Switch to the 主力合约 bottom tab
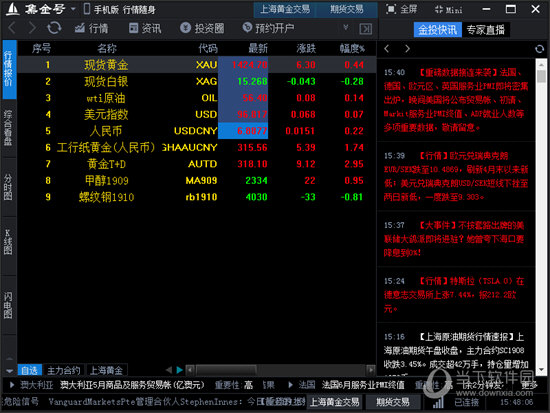Viewport: 550px width, 413px height. [63, 370]
